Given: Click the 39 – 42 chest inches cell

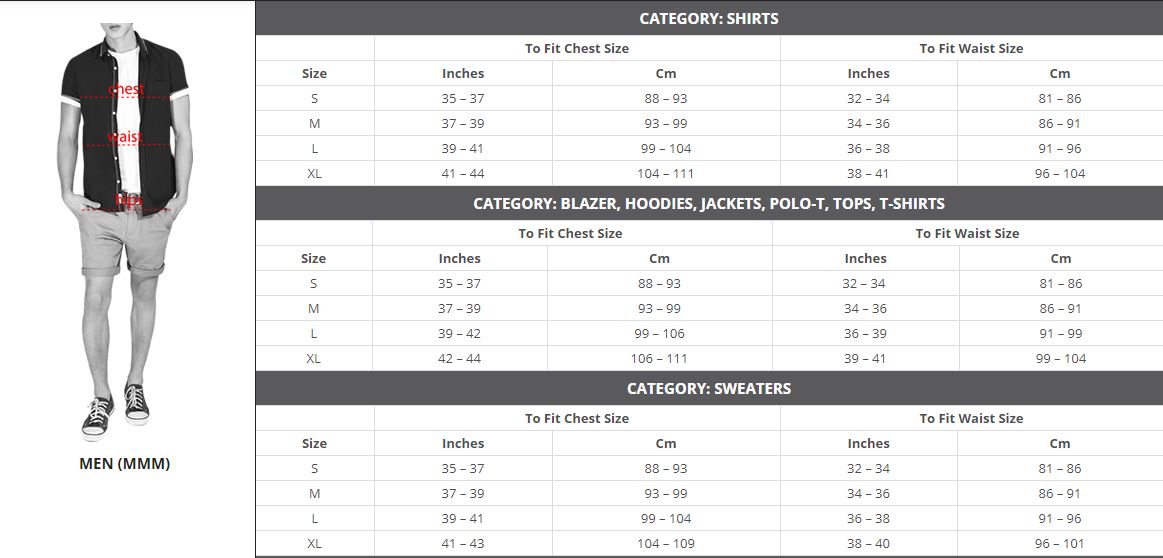Looking at the screenshot, I should 460,333.
